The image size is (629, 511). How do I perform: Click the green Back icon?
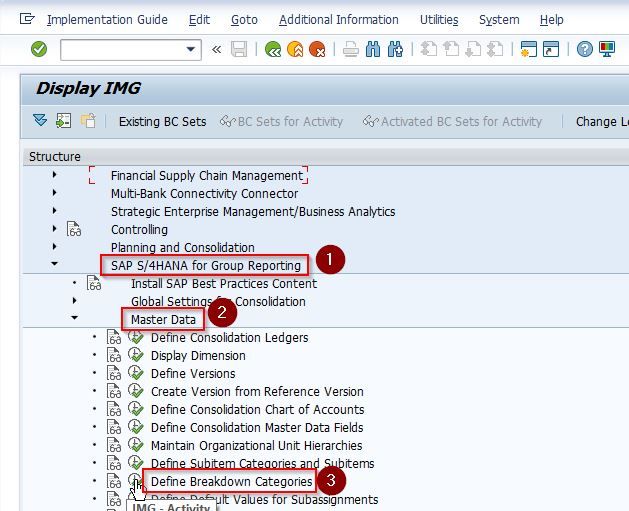coord(273,49)
